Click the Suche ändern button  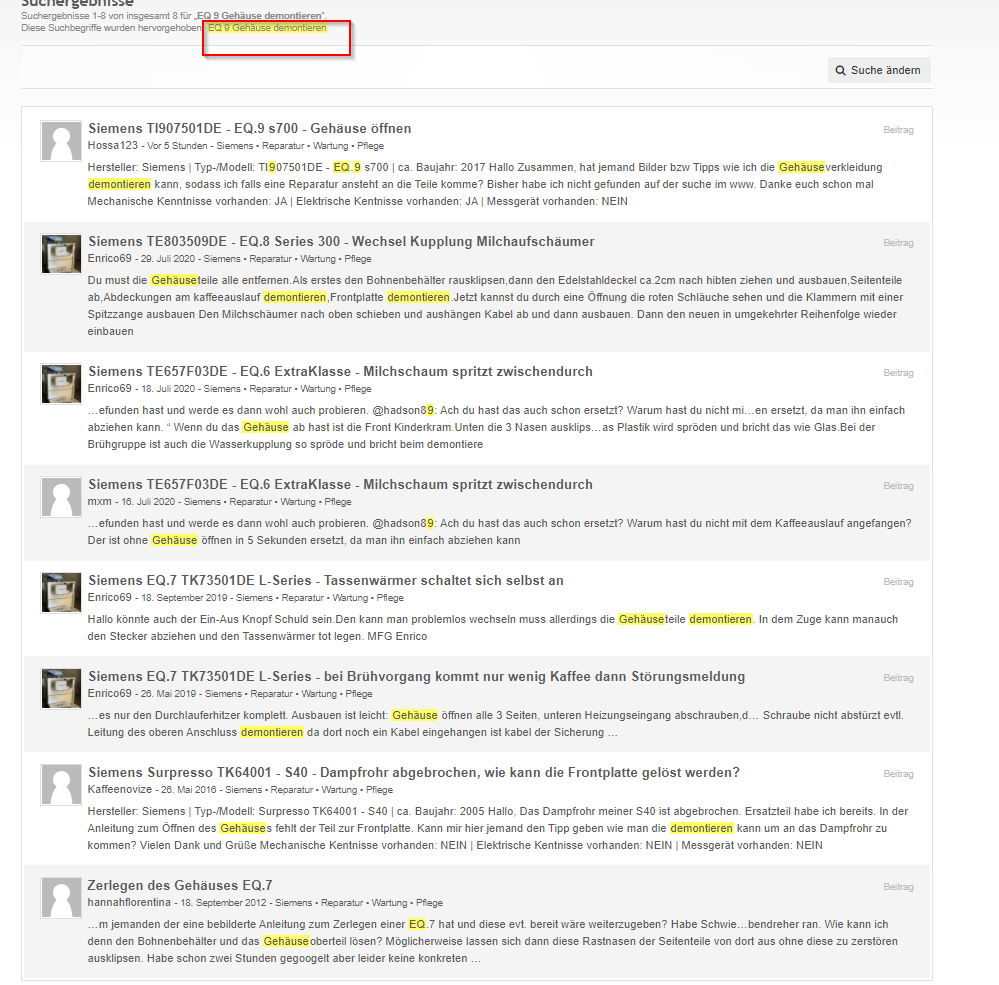[x=879, y=70]
